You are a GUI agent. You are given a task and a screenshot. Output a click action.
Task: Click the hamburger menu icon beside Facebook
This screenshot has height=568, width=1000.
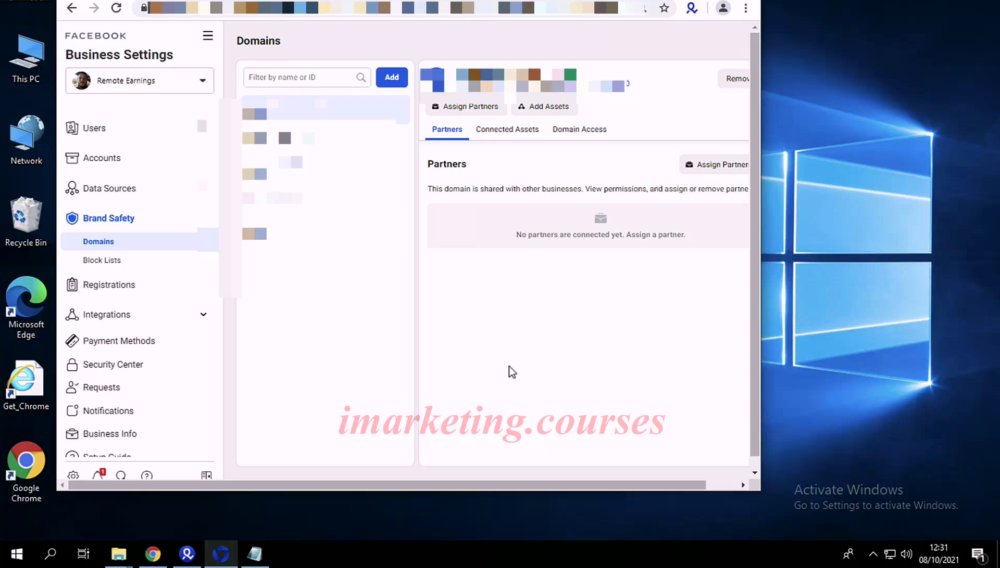click(208, 36)
